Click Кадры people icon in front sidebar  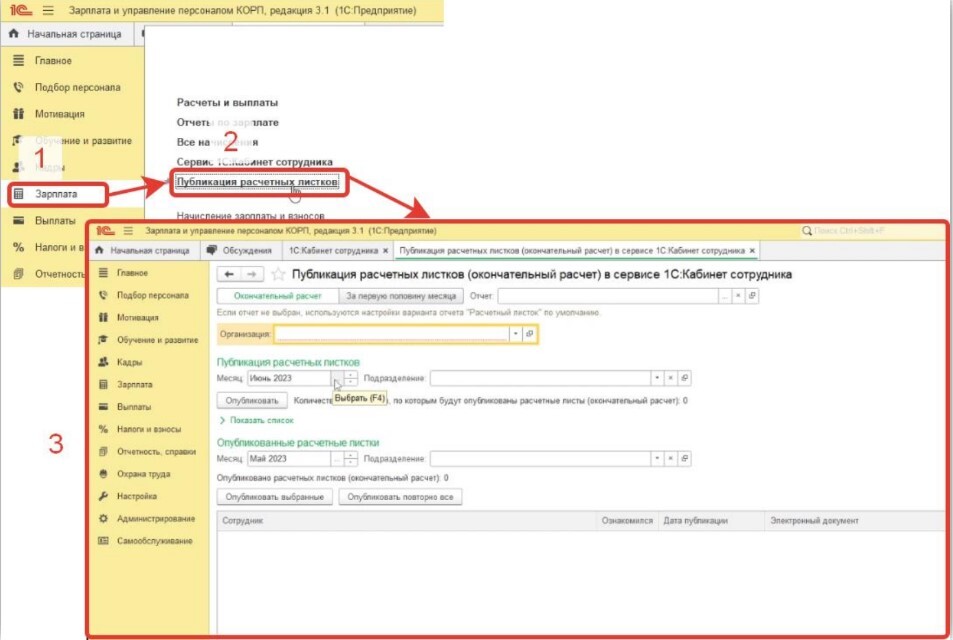103,362
